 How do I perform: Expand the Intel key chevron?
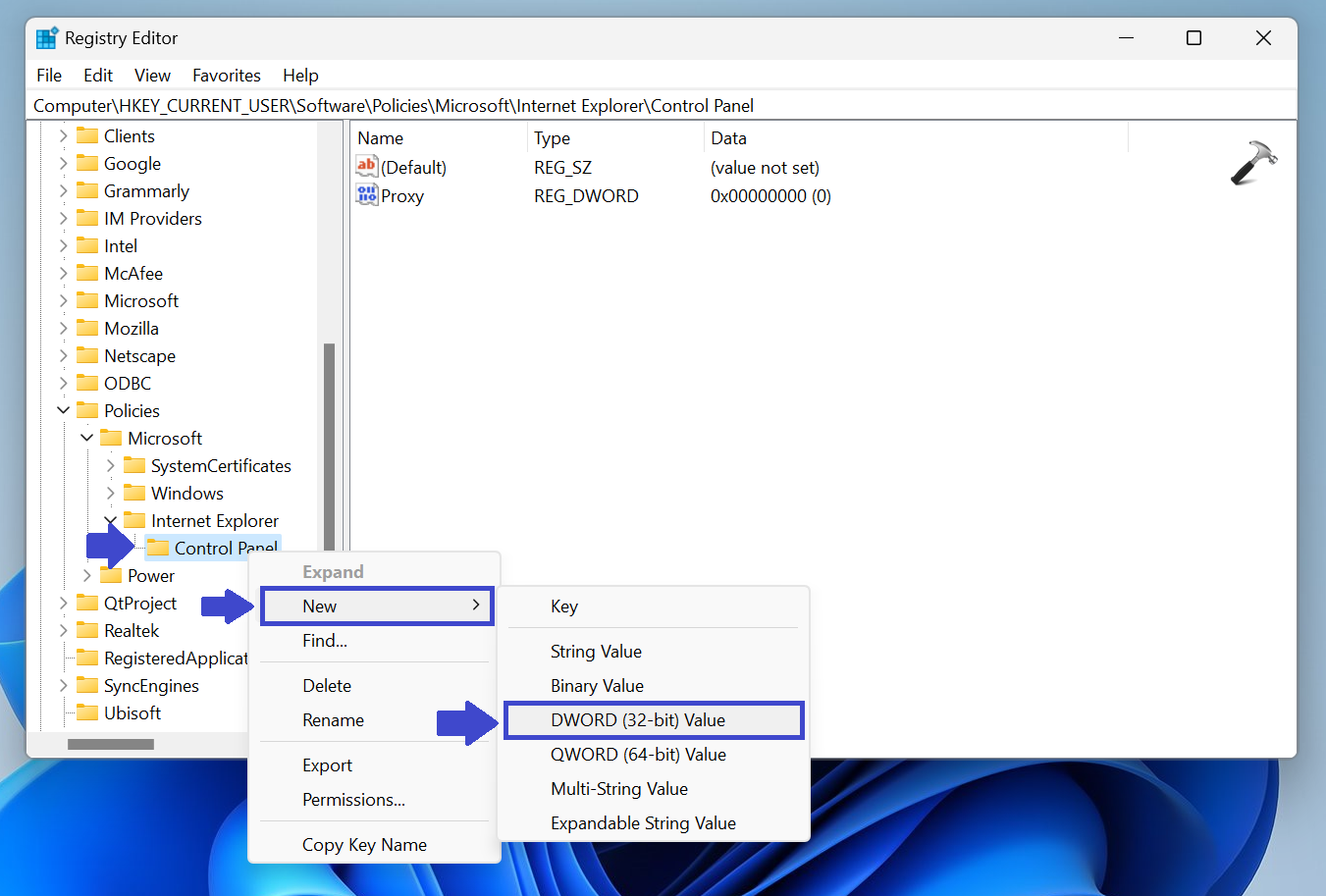[64, 245]
